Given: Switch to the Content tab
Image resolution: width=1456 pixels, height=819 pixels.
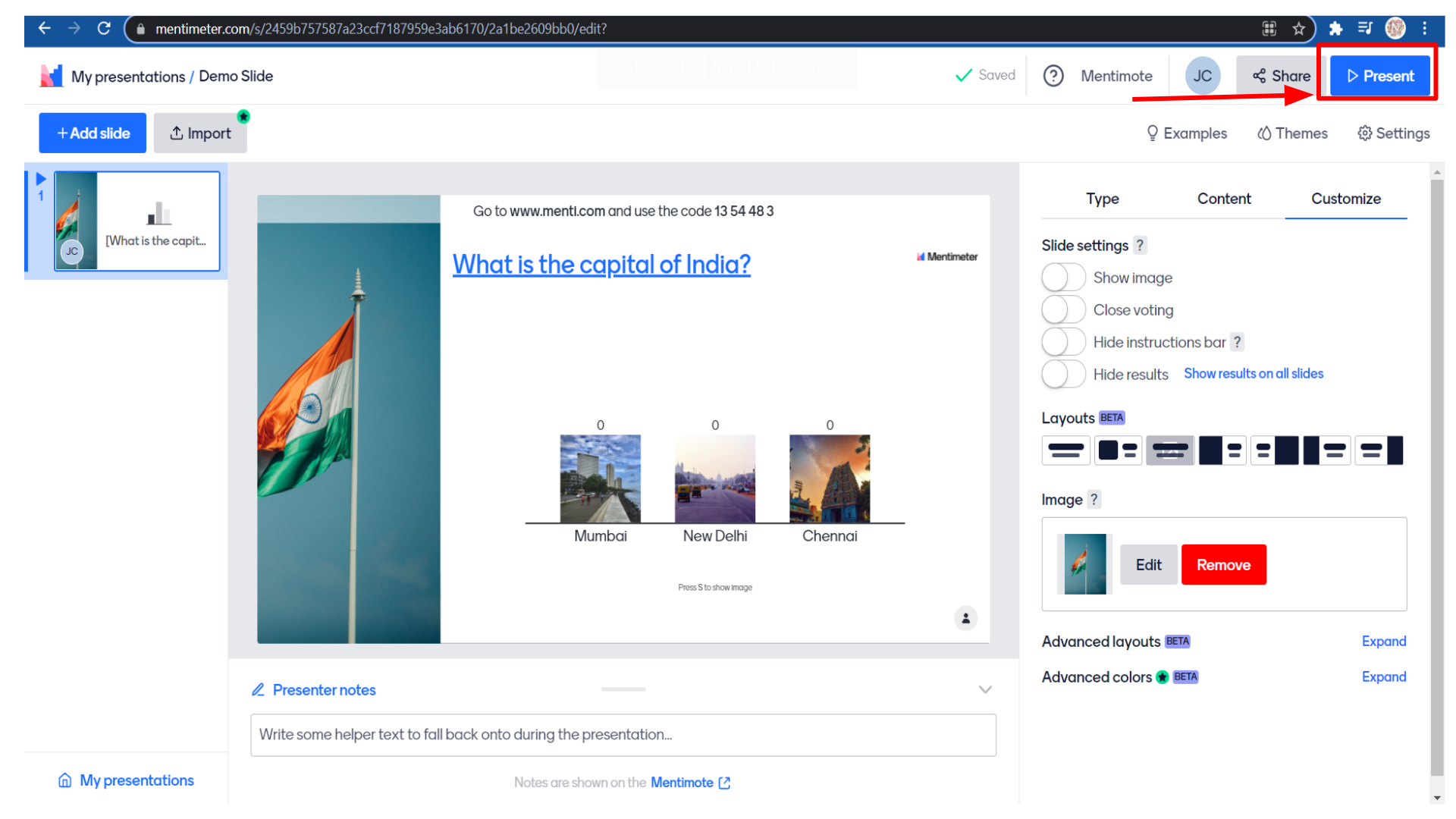Looking at the screenshot, I should coord(1224,199).
